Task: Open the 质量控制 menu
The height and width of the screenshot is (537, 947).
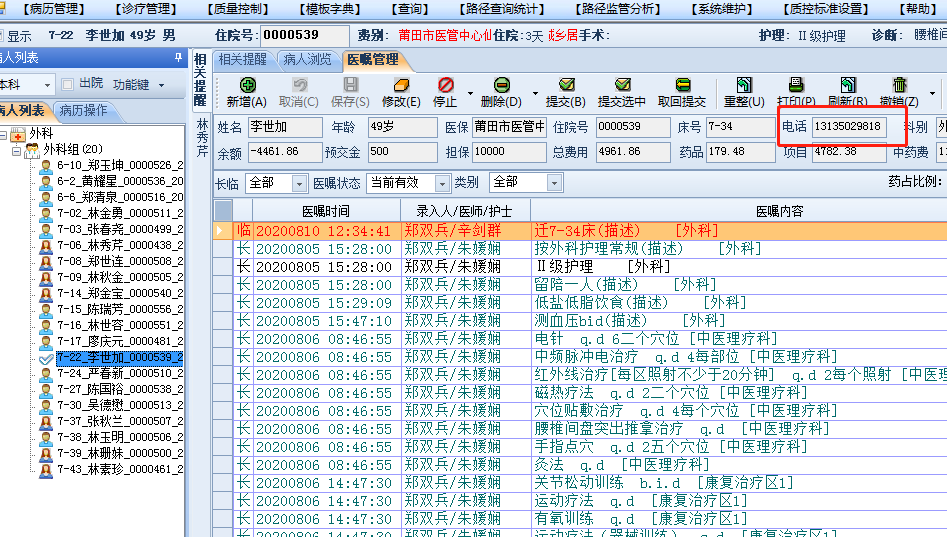Action: pos(237,9)
